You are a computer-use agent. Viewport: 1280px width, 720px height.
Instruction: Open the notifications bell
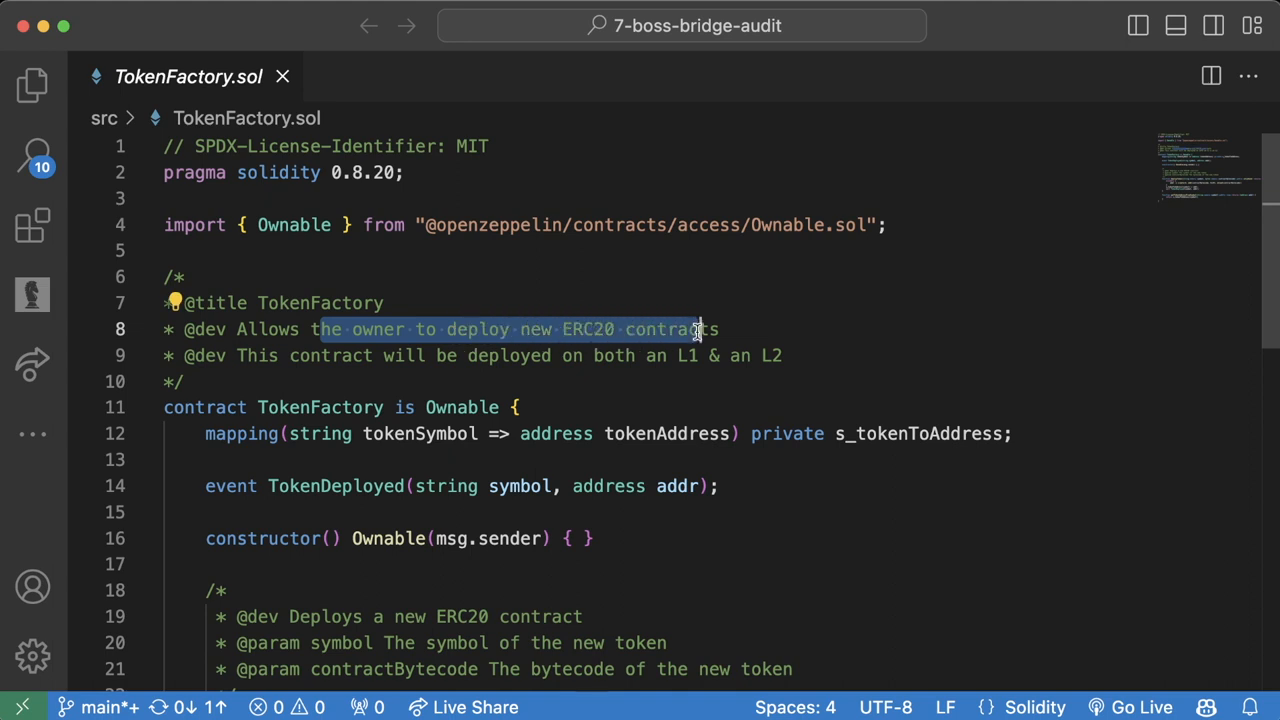coord(1249,707)
